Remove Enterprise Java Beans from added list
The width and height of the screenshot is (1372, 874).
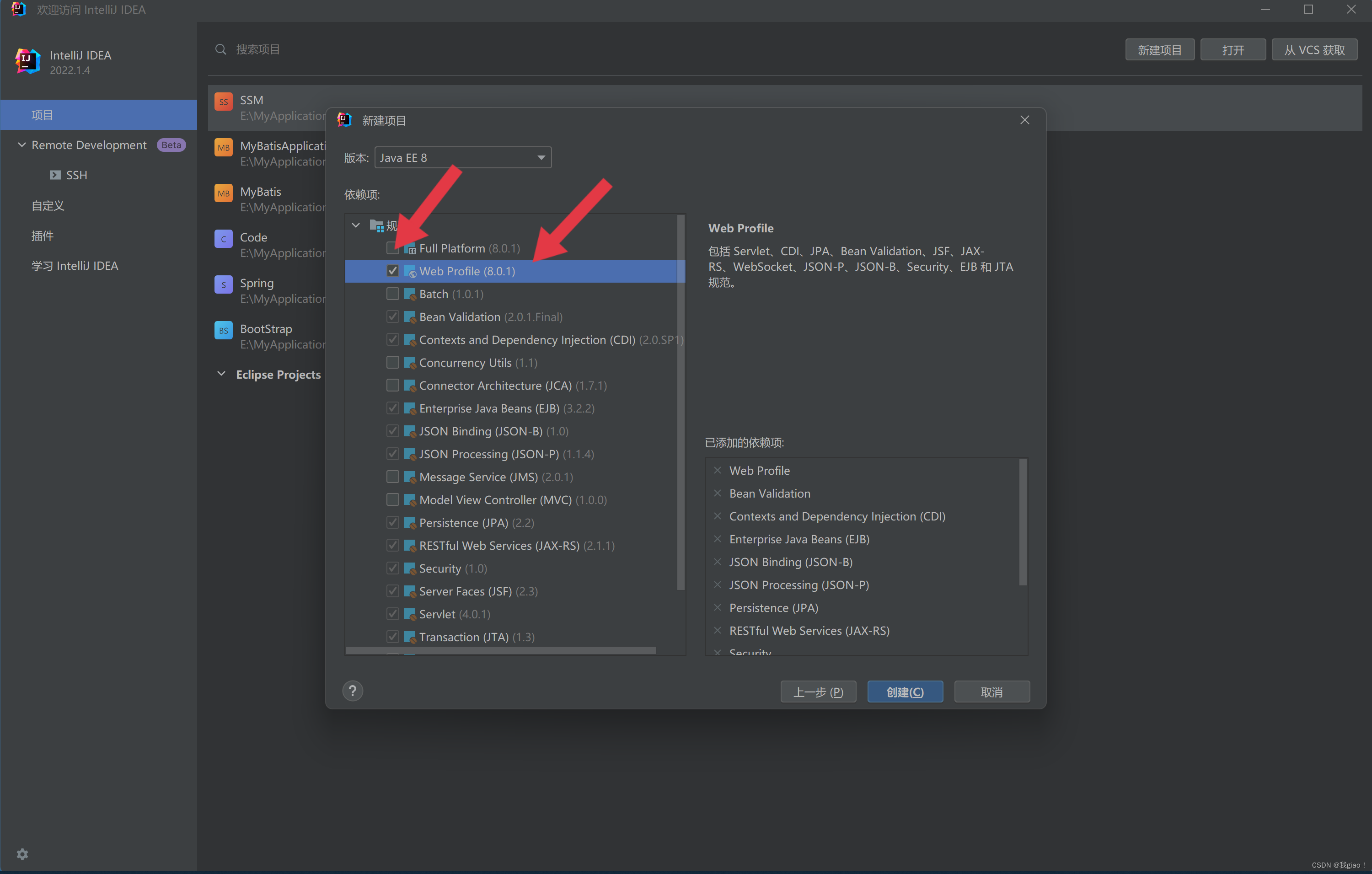click(x=718, y=538)
